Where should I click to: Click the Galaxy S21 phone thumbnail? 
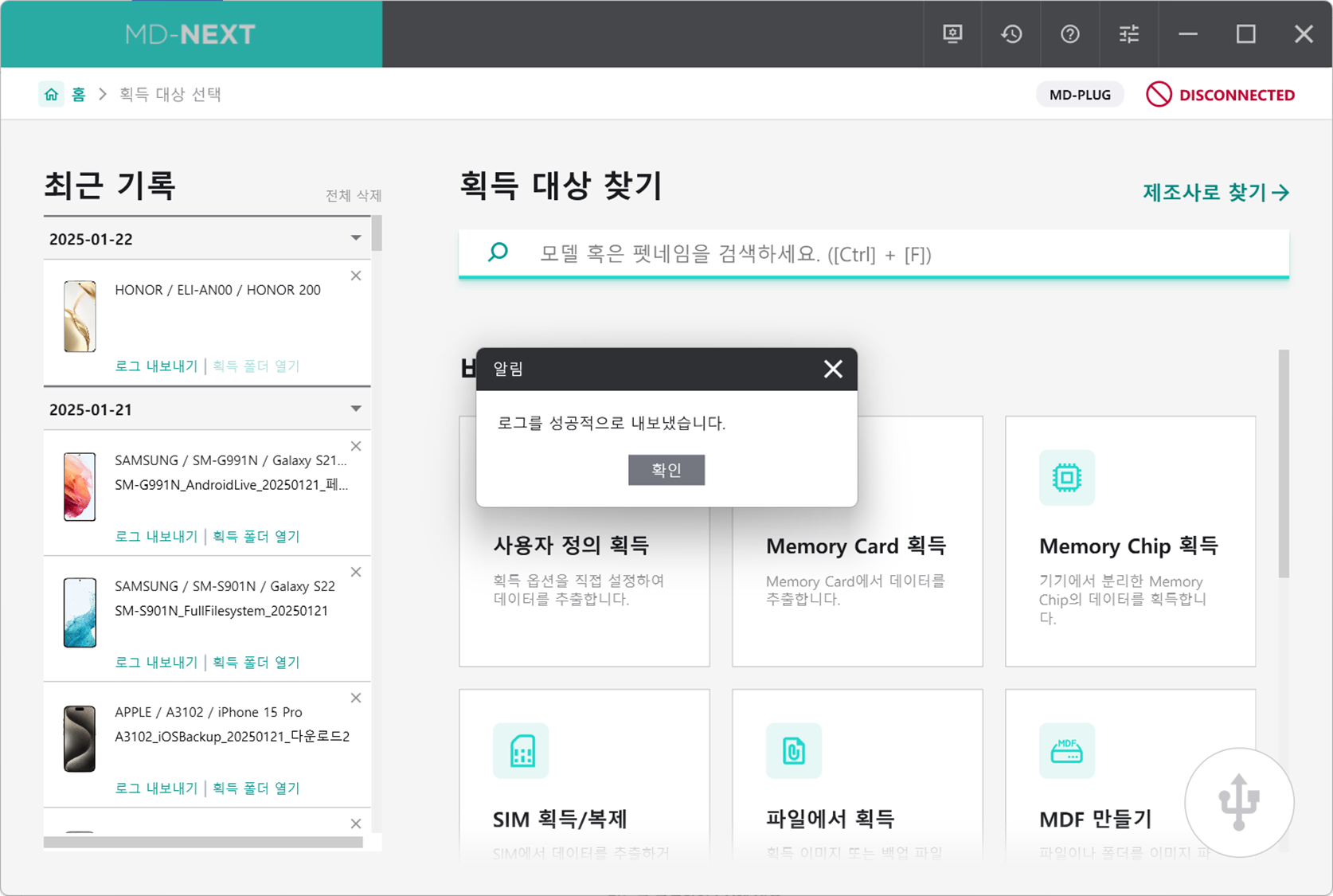point(80,487)
